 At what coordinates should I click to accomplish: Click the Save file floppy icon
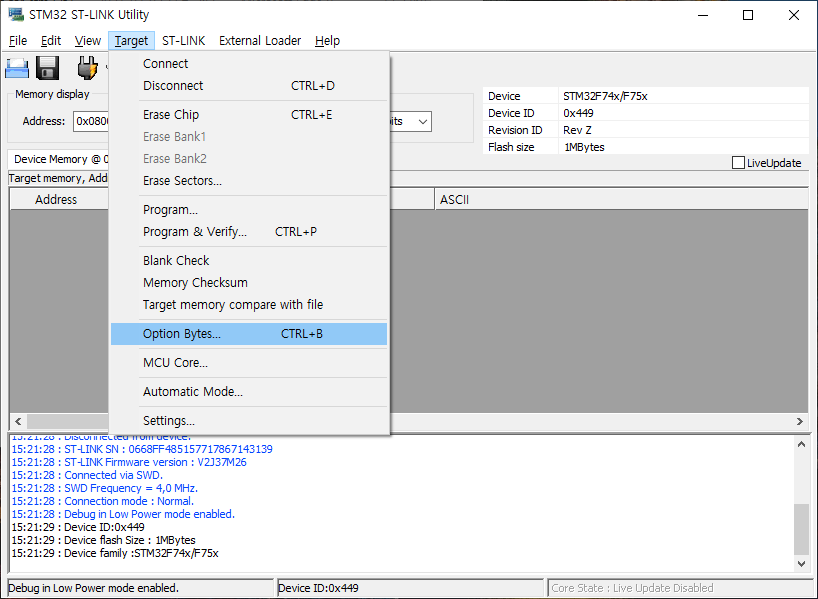(47, 68)
